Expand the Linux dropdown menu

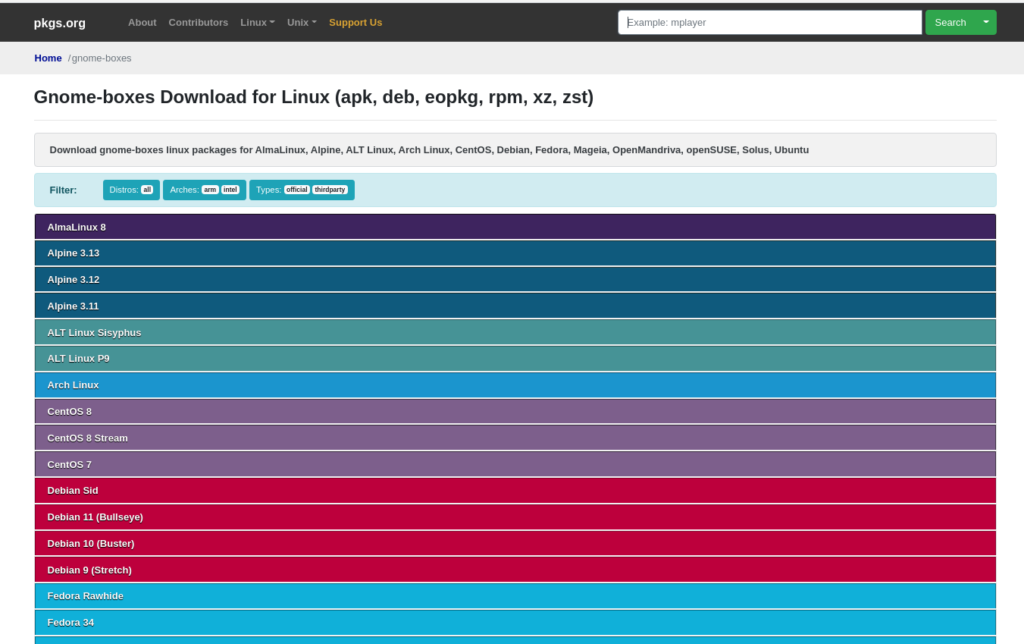pos(257,22)
